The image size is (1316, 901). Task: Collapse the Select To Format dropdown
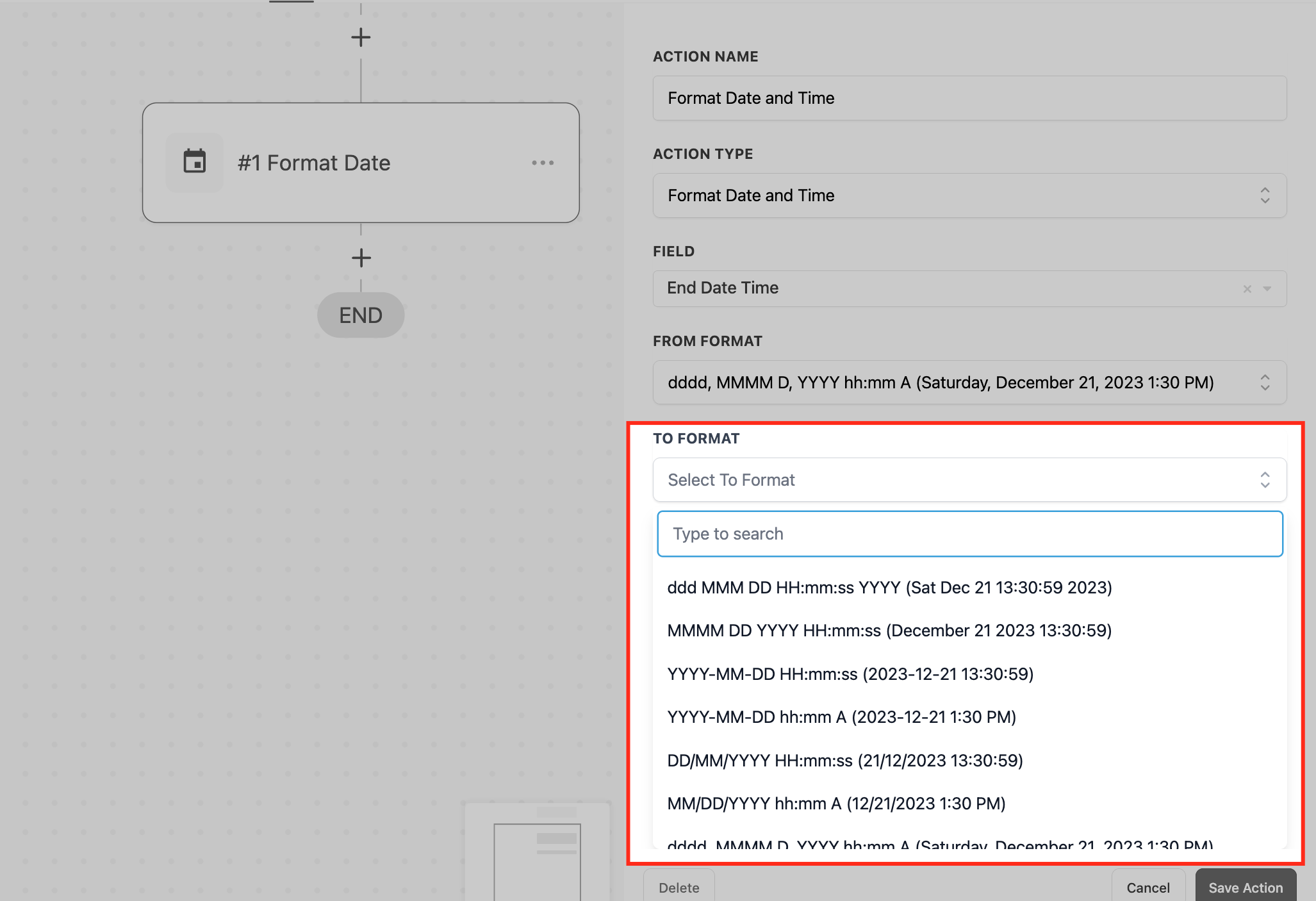click(x=969, y=480)
